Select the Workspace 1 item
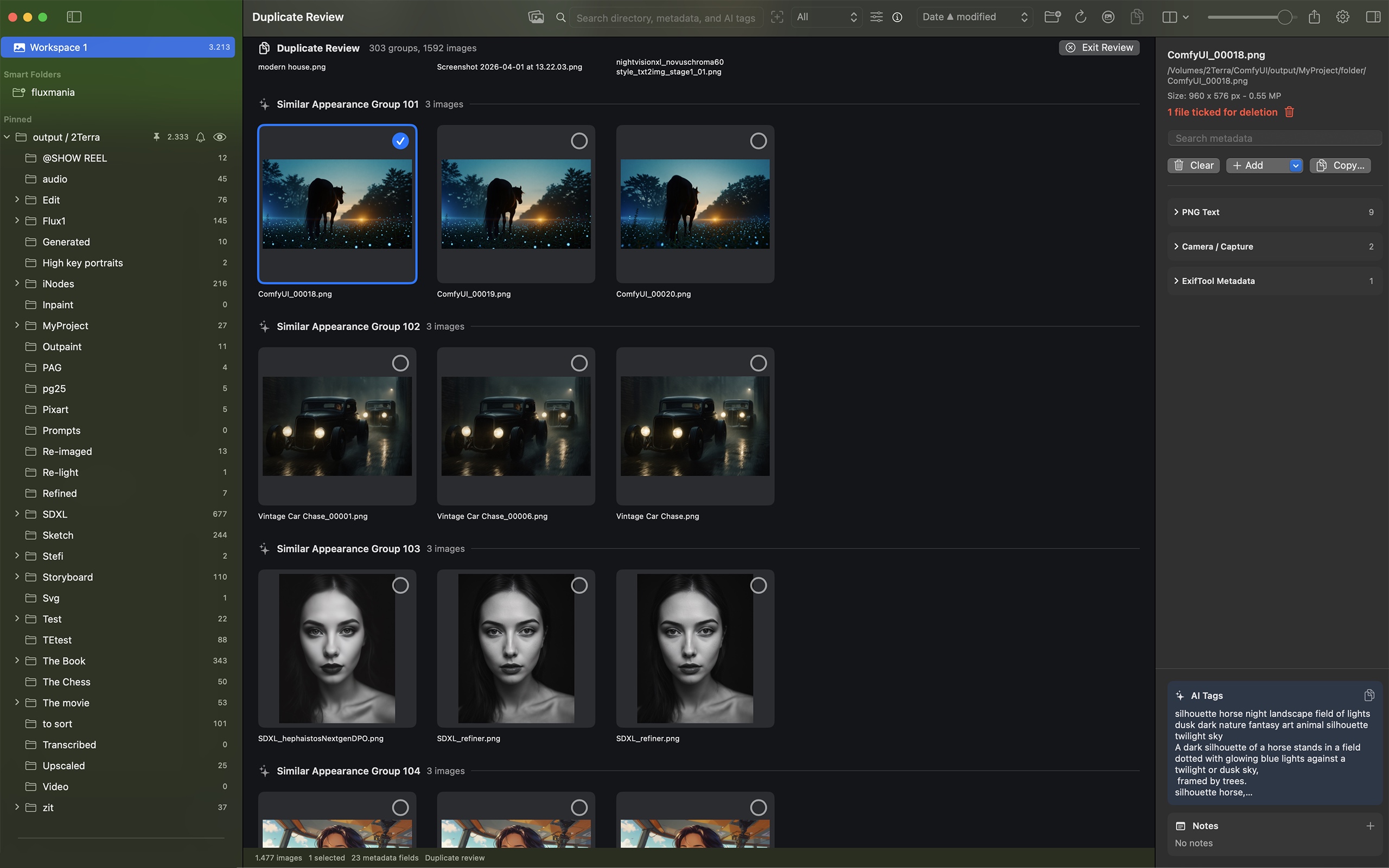This screenshot has height=868, width=1389. pyautogui.click(x=118, y=47)
